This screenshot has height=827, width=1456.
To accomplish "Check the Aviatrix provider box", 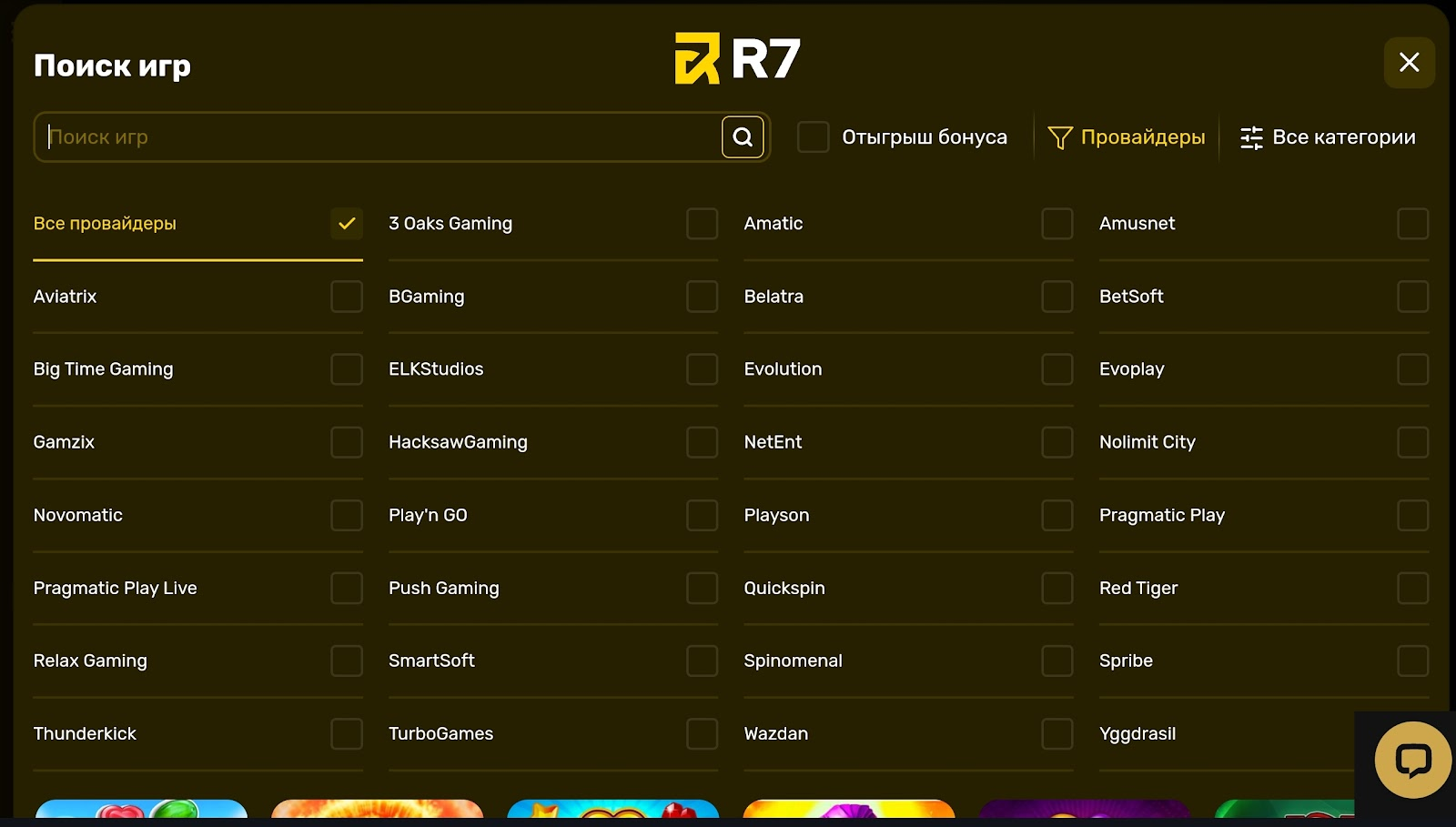I will (347, 297).
